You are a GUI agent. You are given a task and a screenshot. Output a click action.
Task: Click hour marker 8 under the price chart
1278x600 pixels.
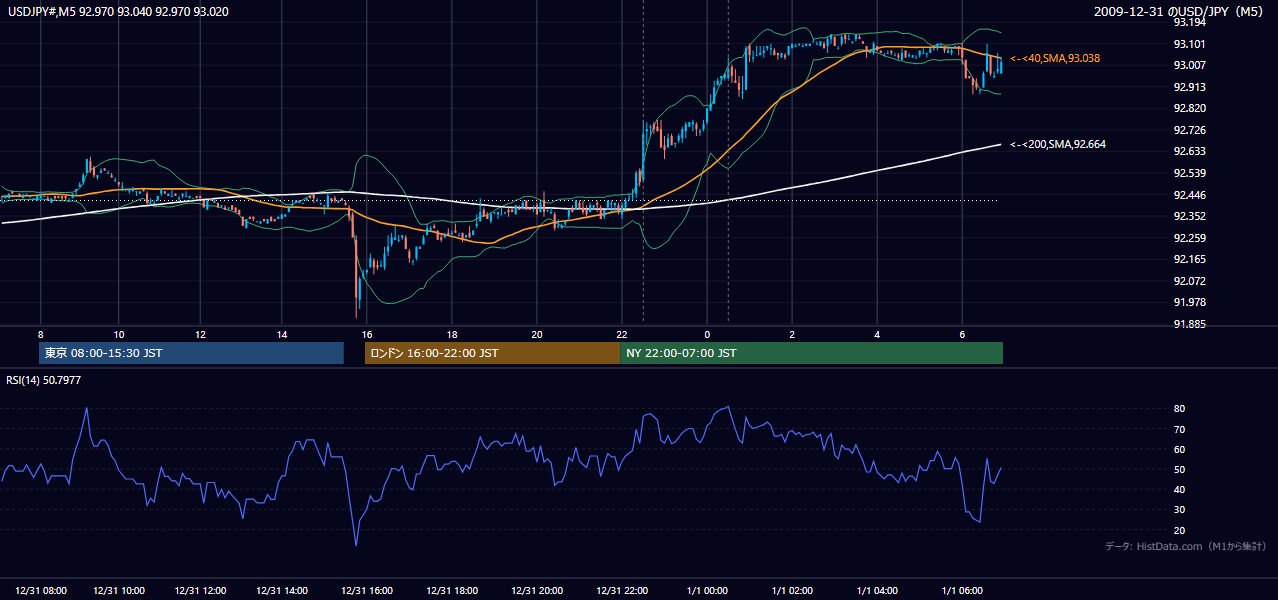tap(41, 334)
